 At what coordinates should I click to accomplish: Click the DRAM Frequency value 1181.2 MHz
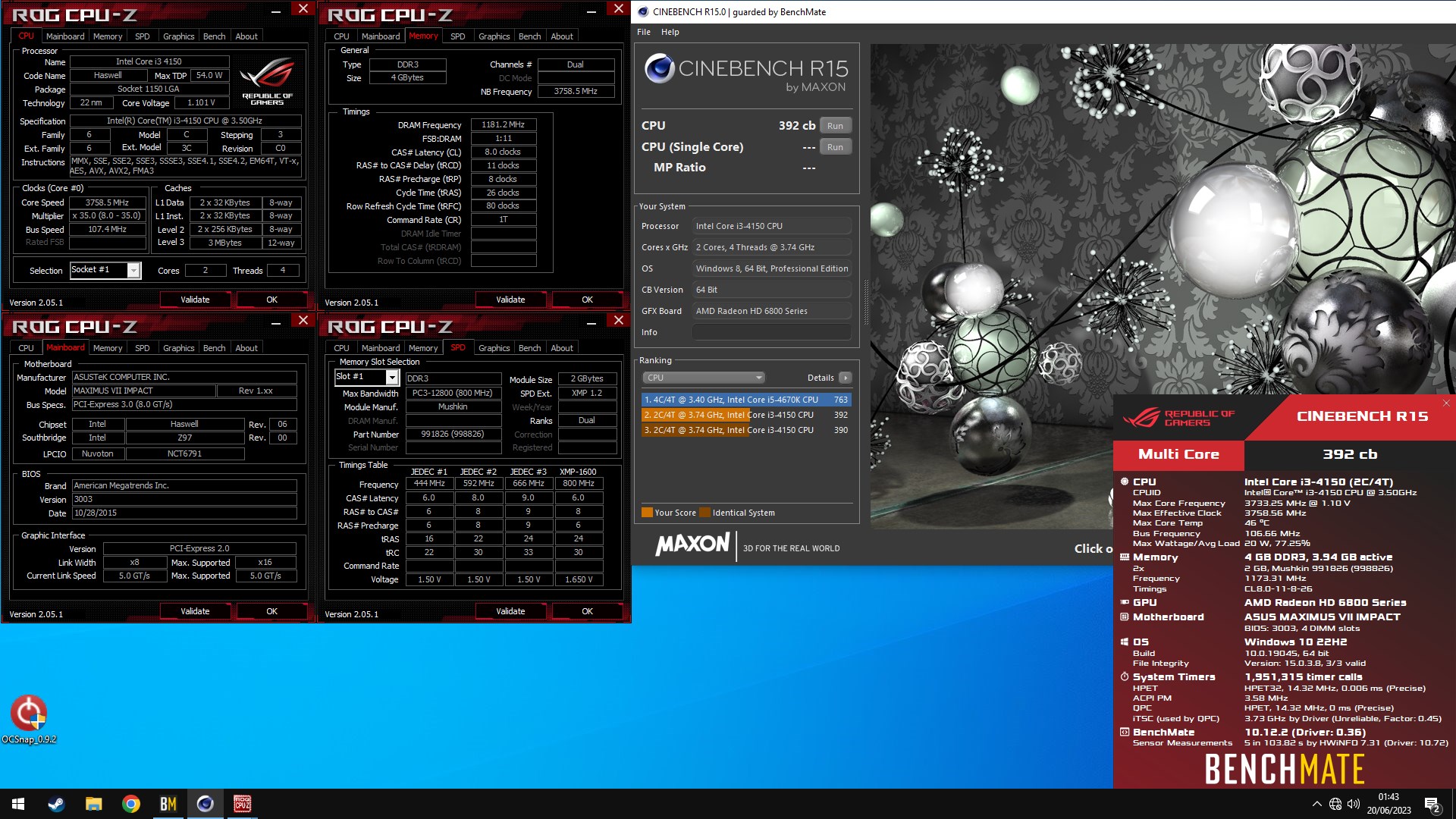[503, 124]
